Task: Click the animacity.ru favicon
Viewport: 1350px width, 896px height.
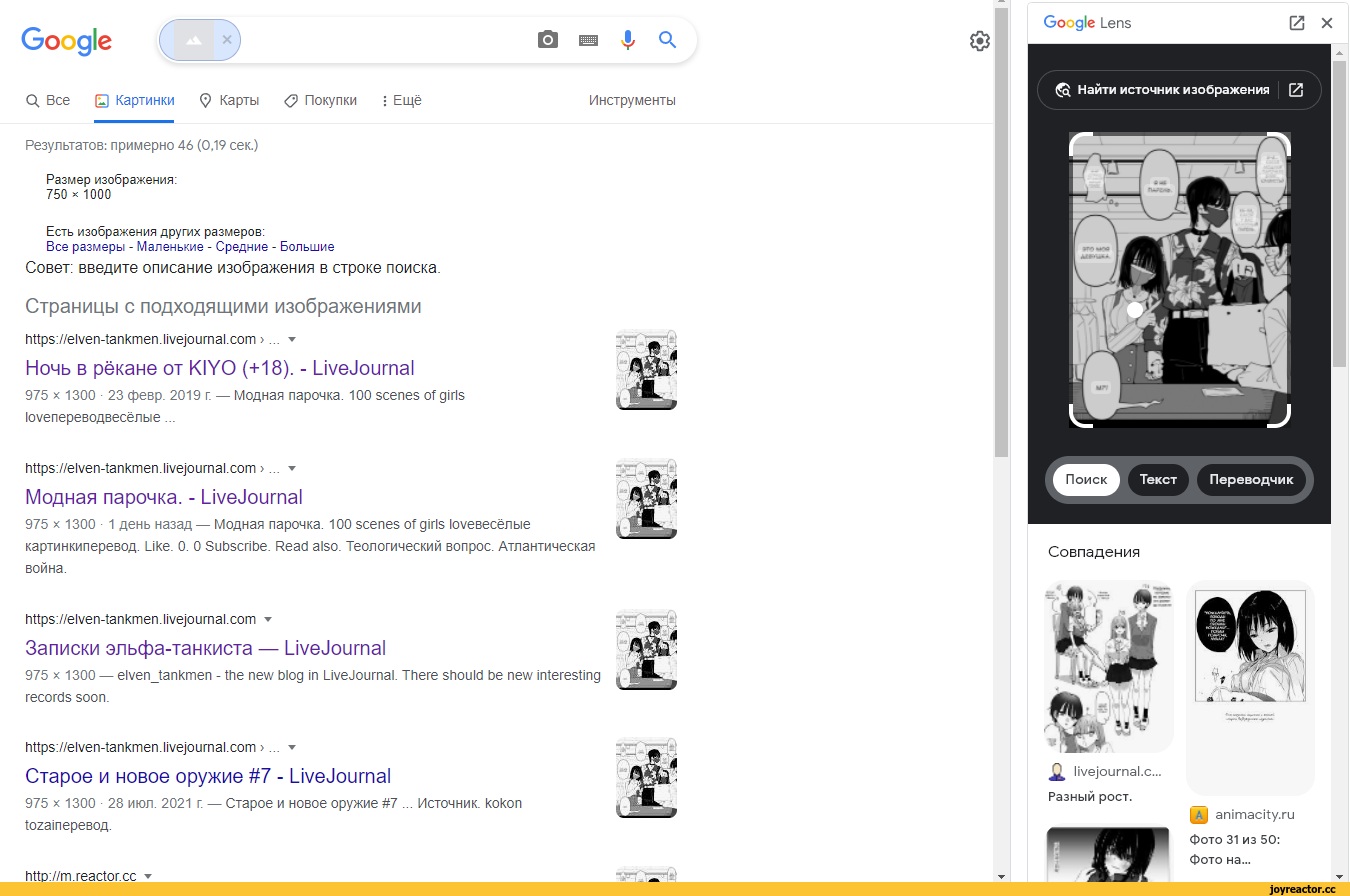Action: click(x=1198, y=815)
